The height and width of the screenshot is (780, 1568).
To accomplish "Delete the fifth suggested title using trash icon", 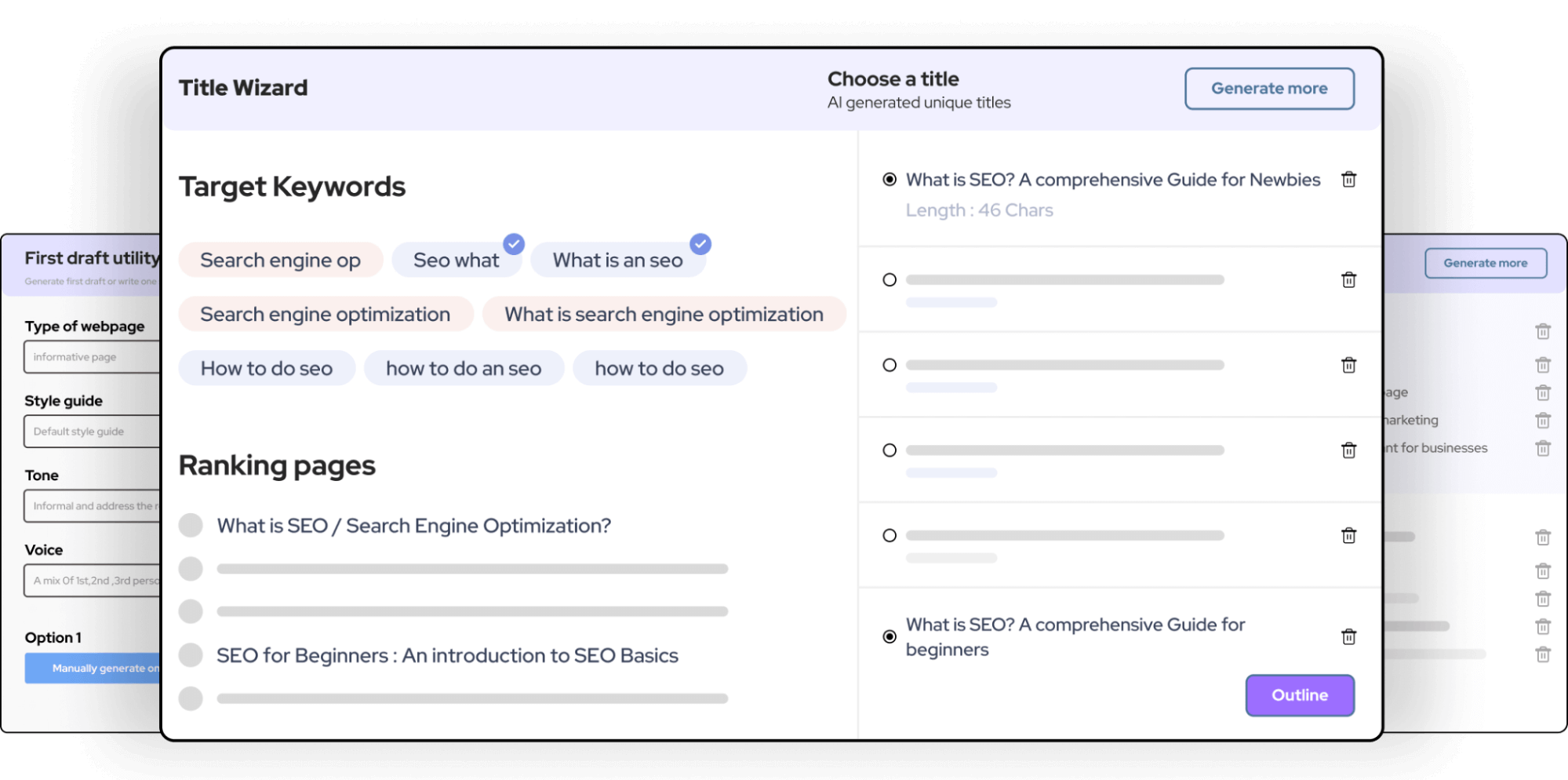I will pos(1348,535).
